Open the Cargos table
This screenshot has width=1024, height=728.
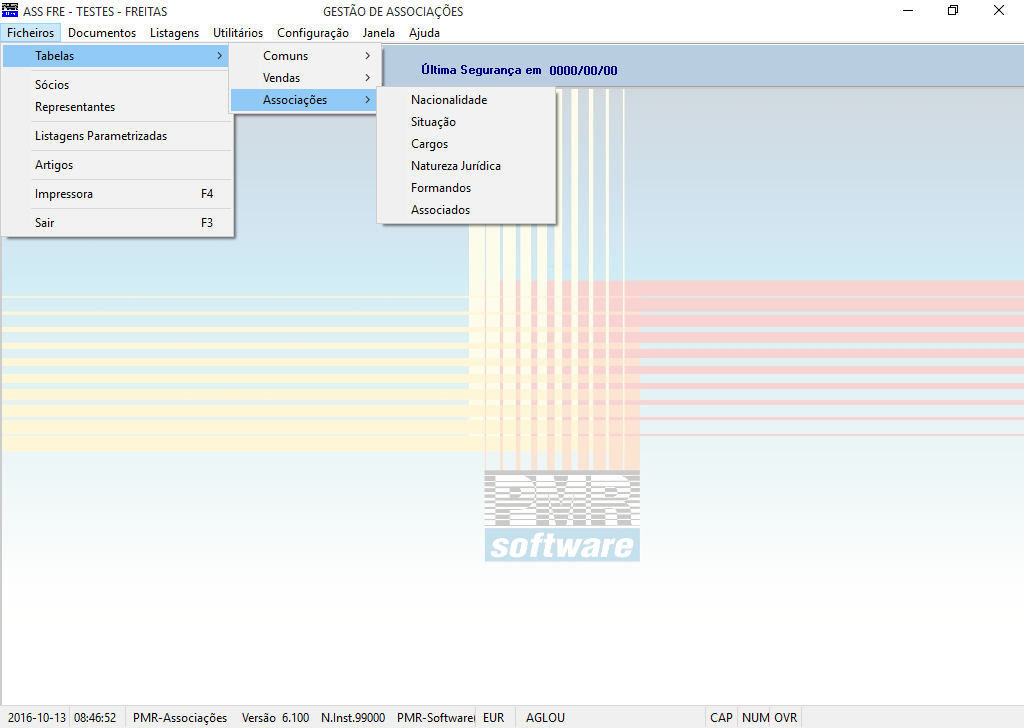466,144
